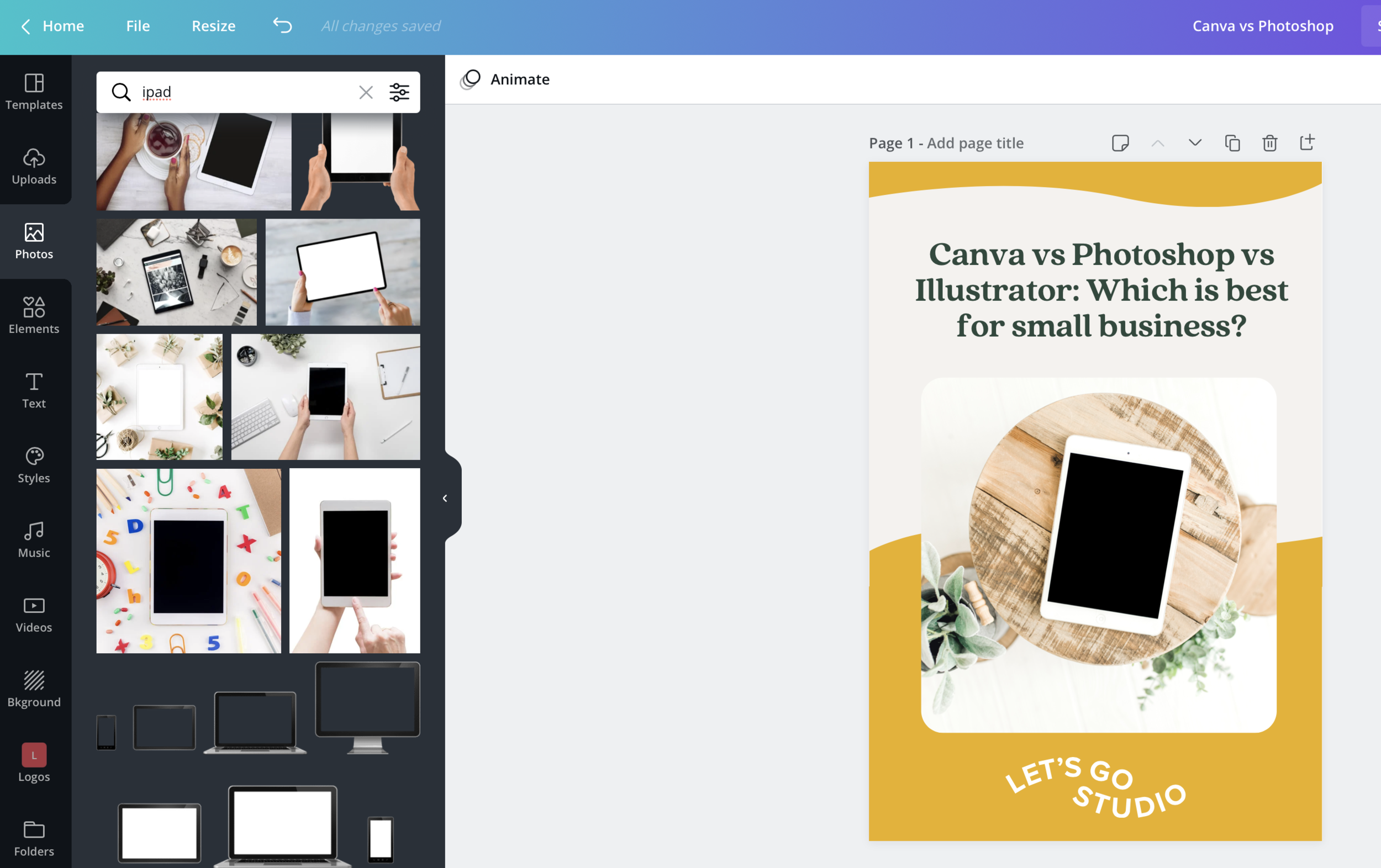Open search filter options
The height and width of the screenshot is (868, 1381).
pos(399,92)
